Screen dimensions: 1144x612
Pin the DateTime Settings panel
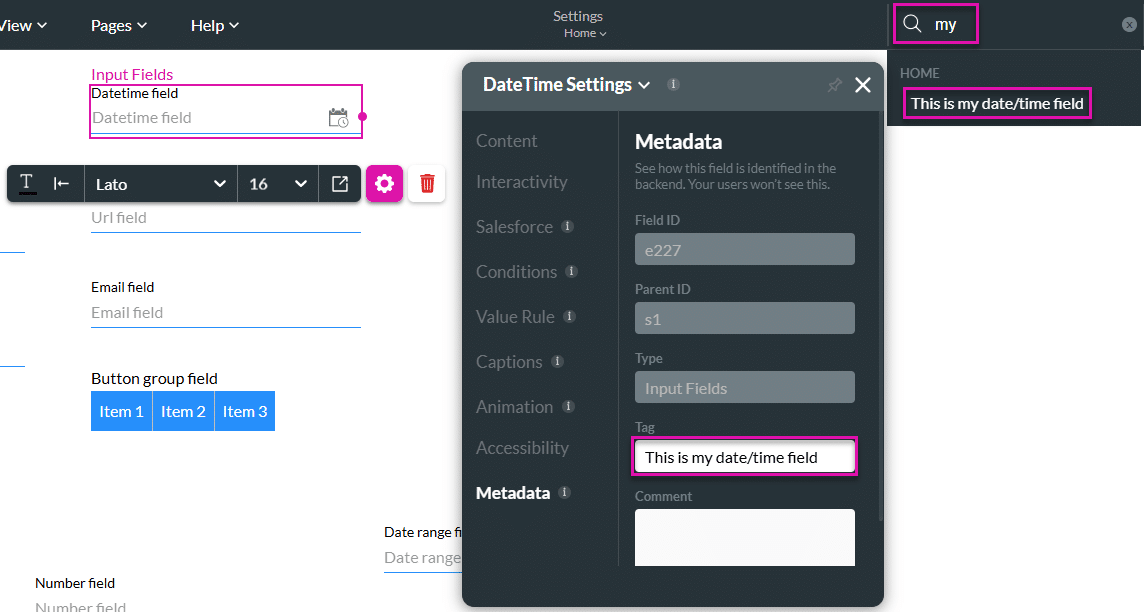pos(835,86)
